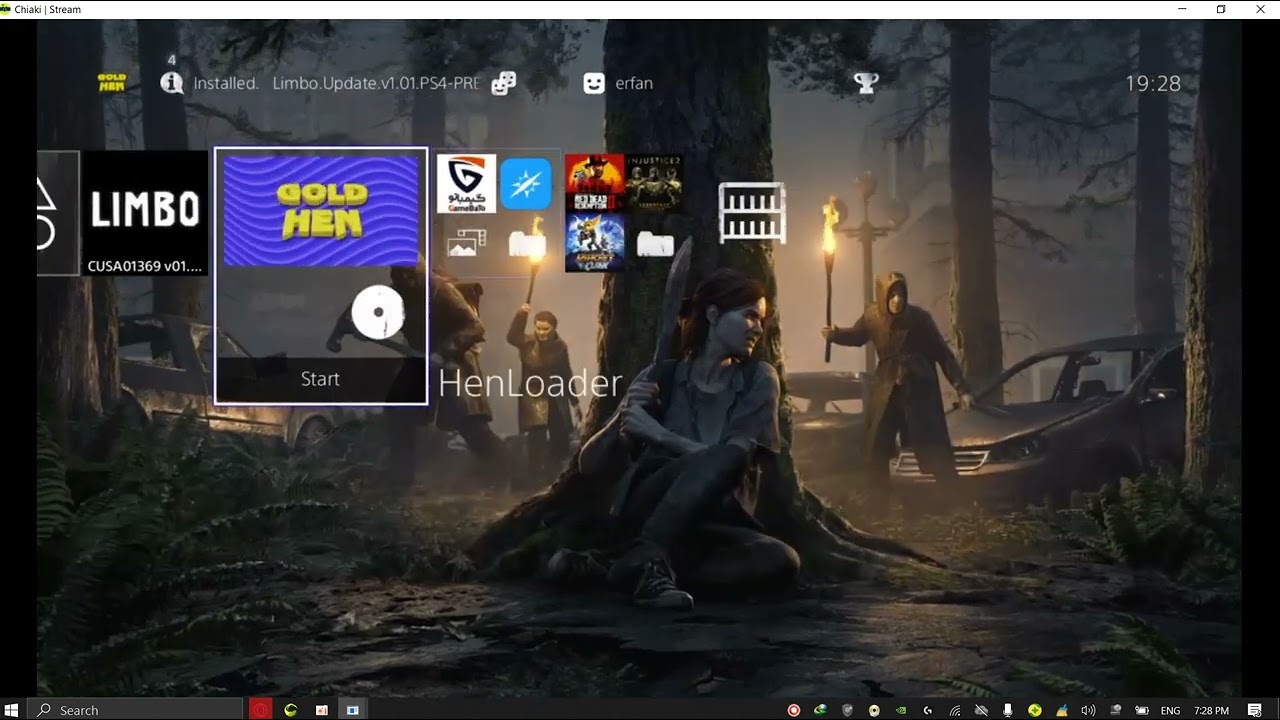
Task: Open the 7:28 PM taskbar clock
Action: coord(1212,710)
